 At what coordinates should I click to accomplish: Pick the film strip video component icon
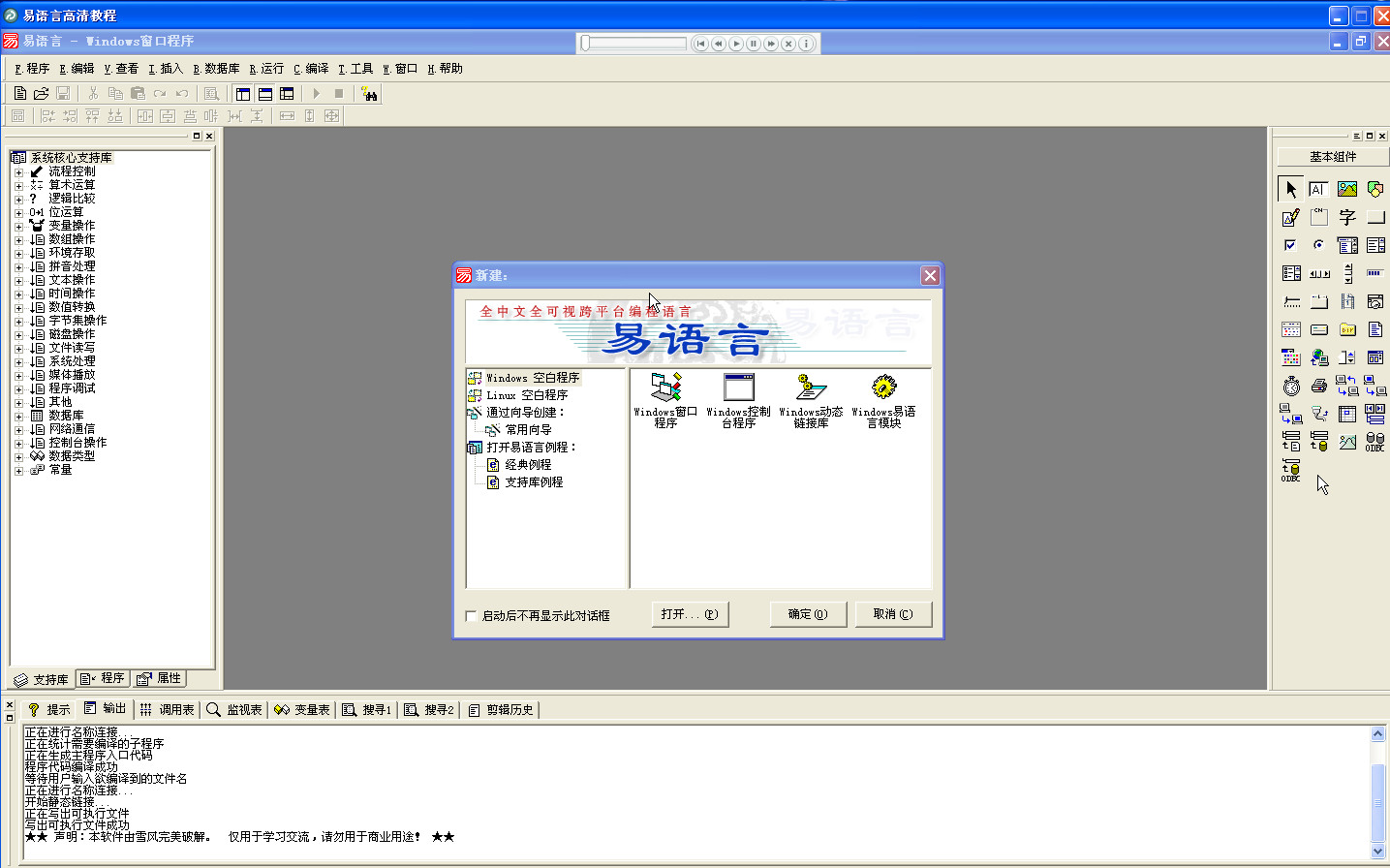coord(1346,301)
